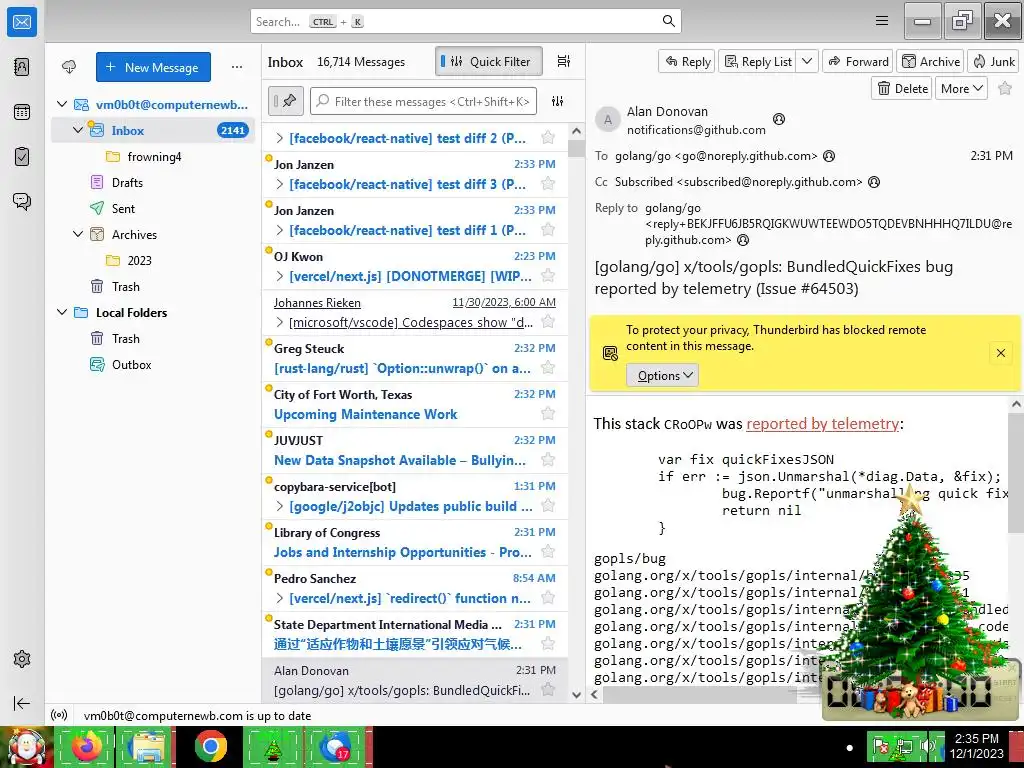The width and height of the screenshot is (1024, 768).
Task: Open vm0b0t account Trash folder
Action: tap(125, 286)
